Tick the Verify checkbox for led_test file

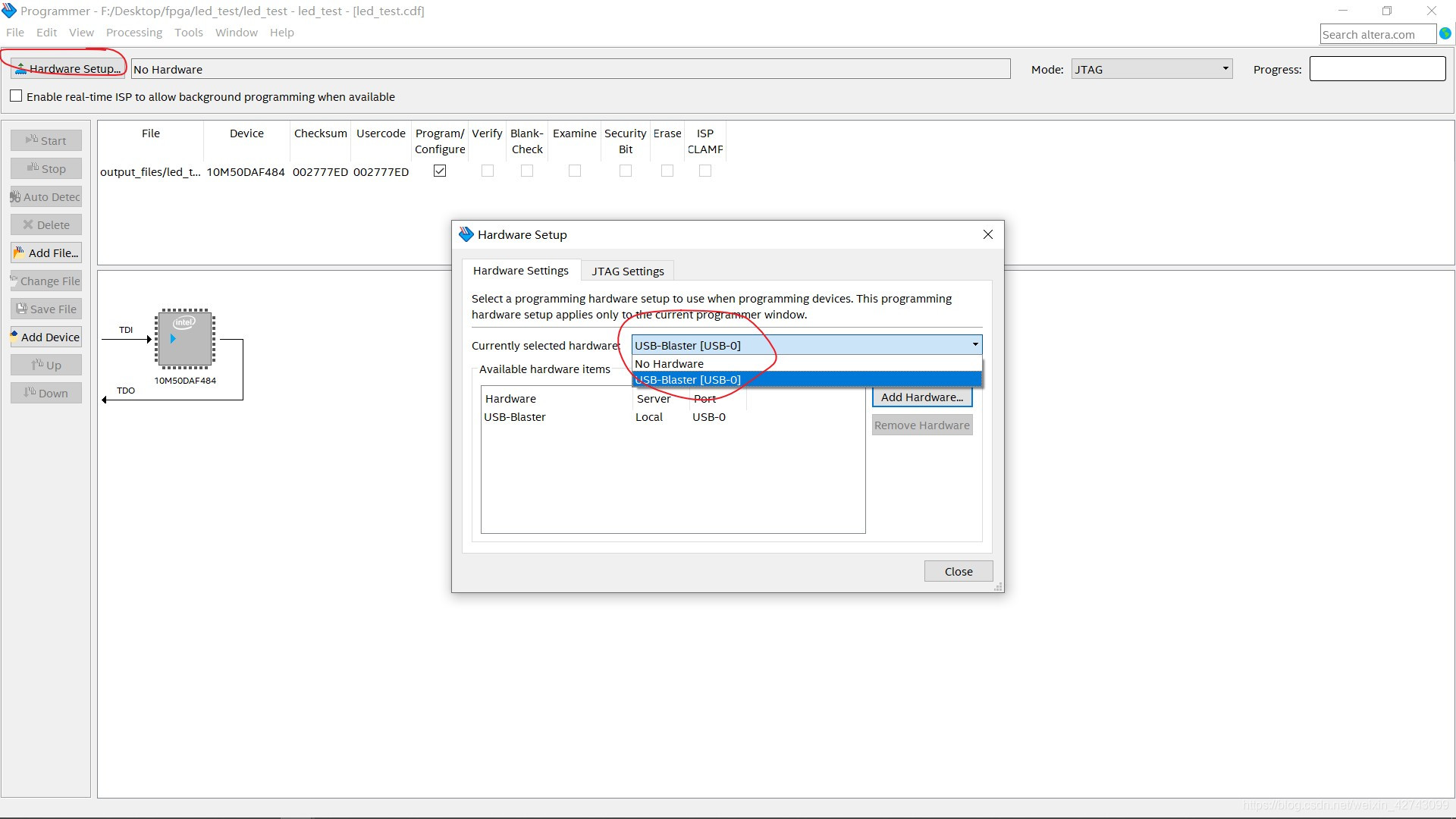point(488,171)
